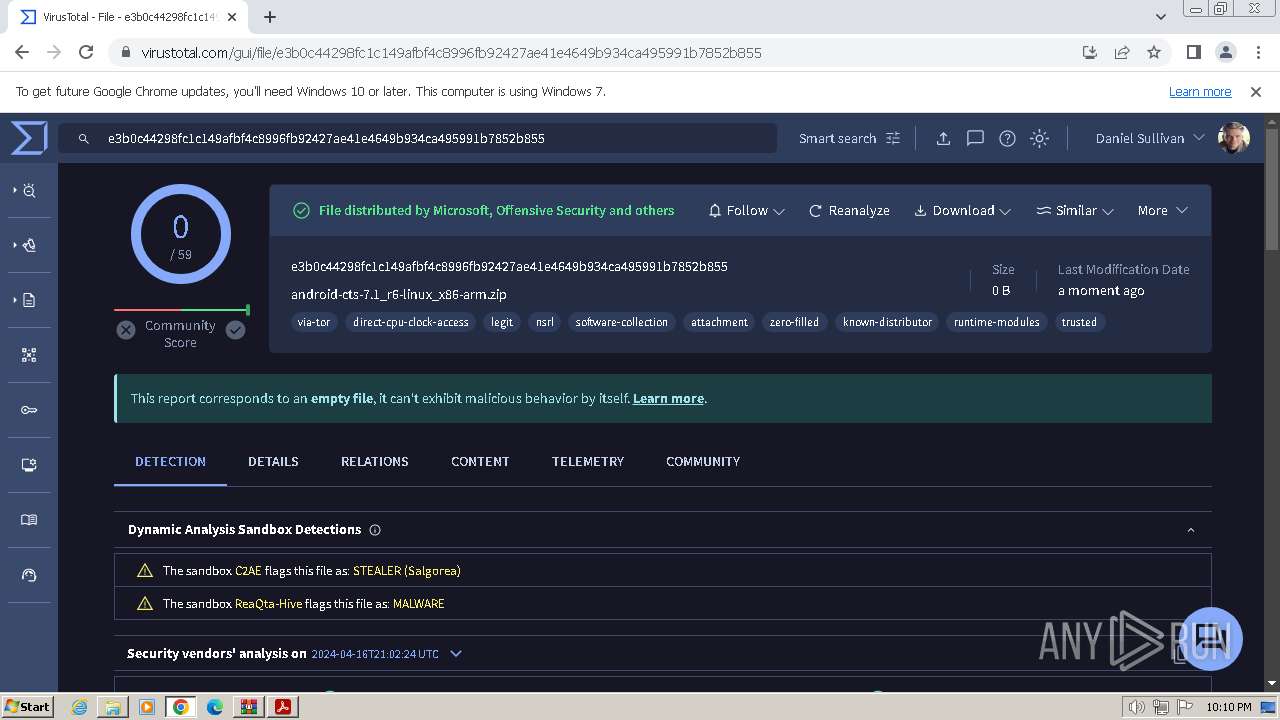Screen dimensions: 1280x720
Task: Click the Chrome share page icon
Action: (1122, 52)
